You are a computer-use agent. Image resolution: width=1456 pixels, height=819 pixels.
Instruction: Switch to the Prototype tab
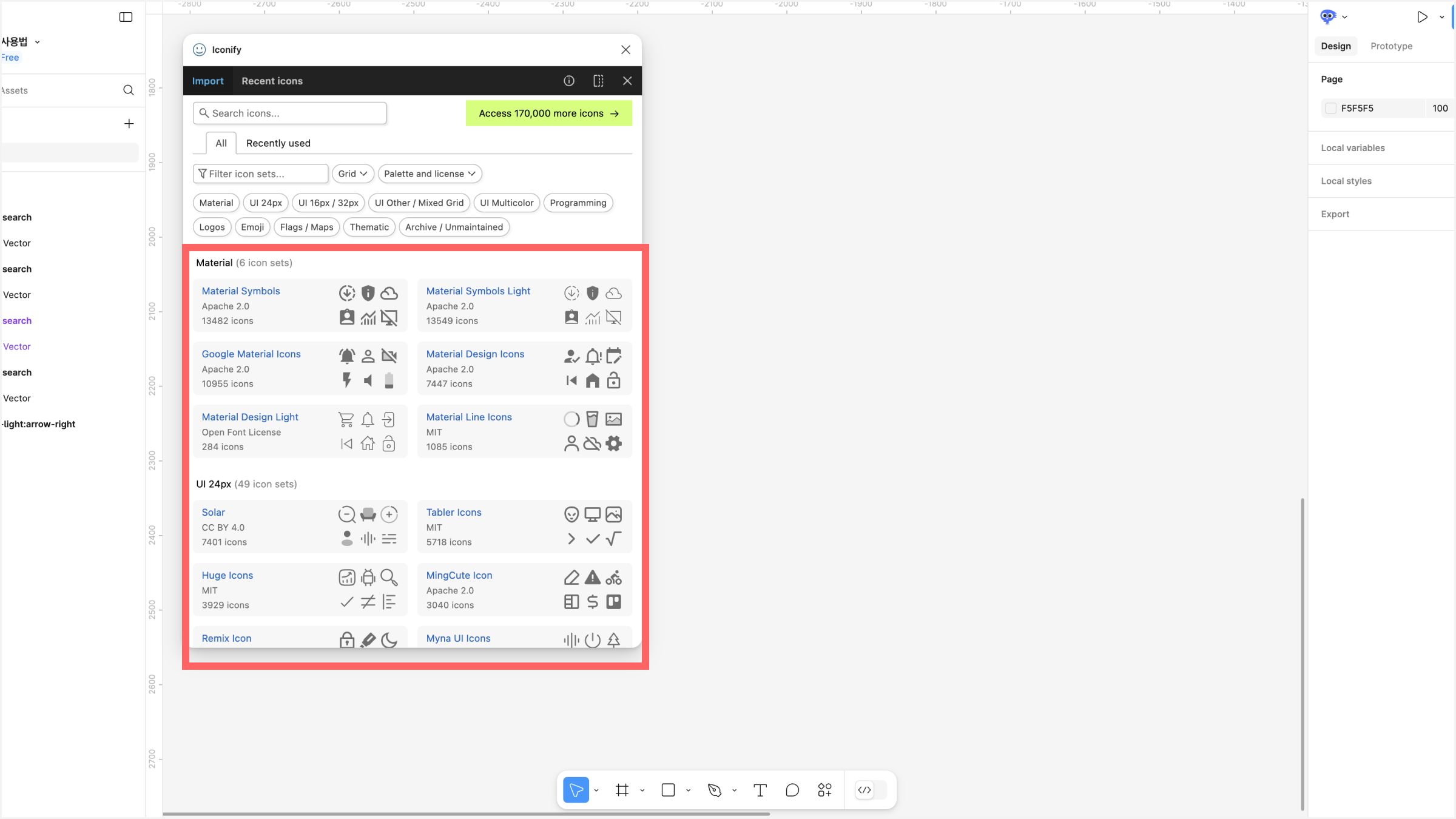click(1391, 46)
